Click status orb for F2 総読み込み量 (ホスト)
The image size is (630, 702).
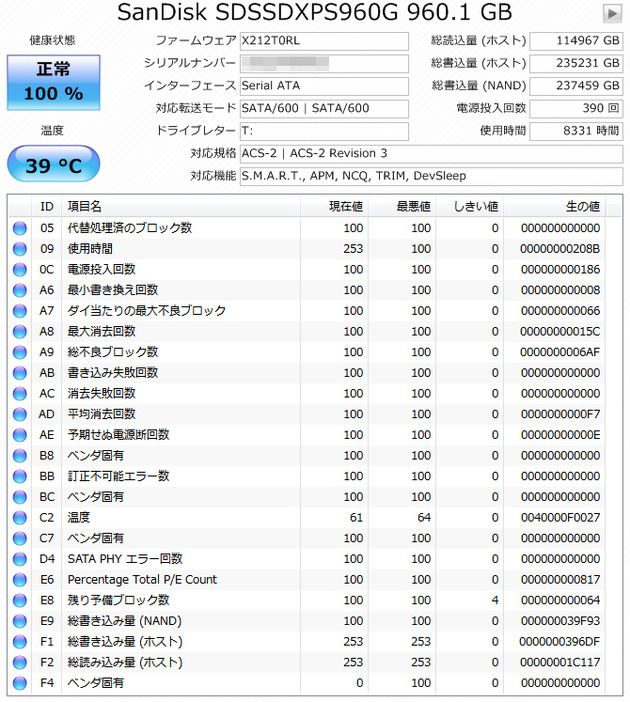click(x=20, y=662)
